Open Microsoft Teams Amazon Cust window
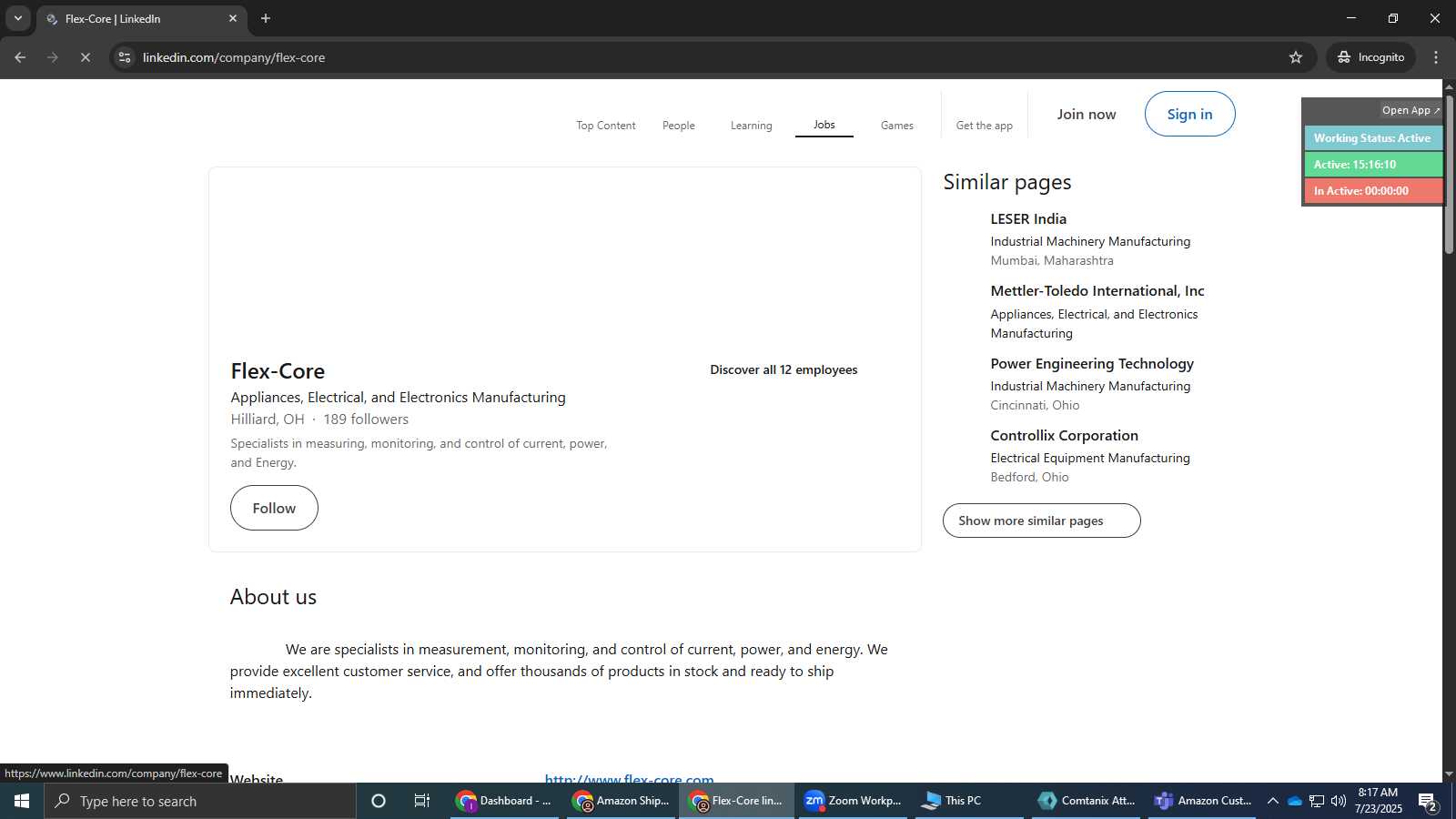The width and height of the screenshot is (1456, 819). (1202, 801)
